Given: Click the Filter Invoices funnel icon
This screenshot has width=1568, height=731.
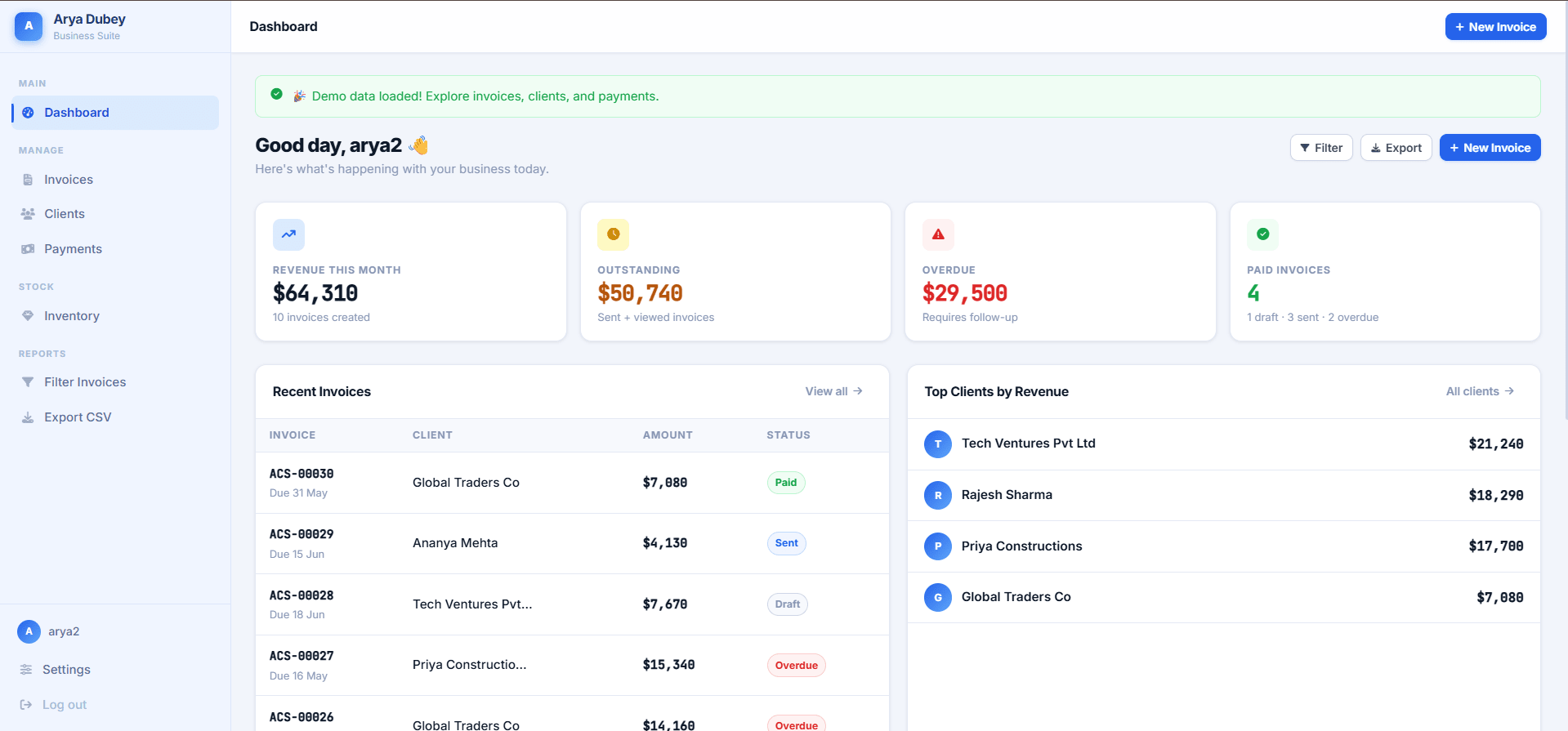Looking at the screenshot, I should [28, 382].
